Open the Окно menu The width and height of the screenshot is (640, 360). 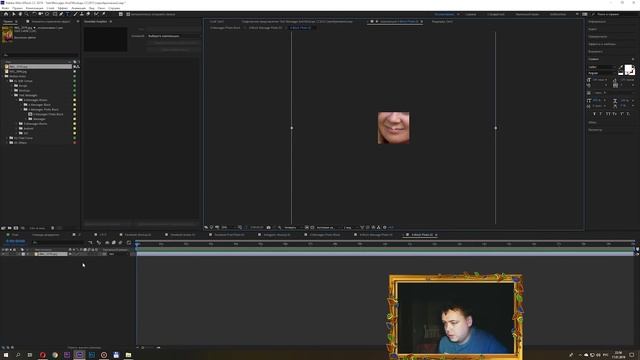pos(101,8)
